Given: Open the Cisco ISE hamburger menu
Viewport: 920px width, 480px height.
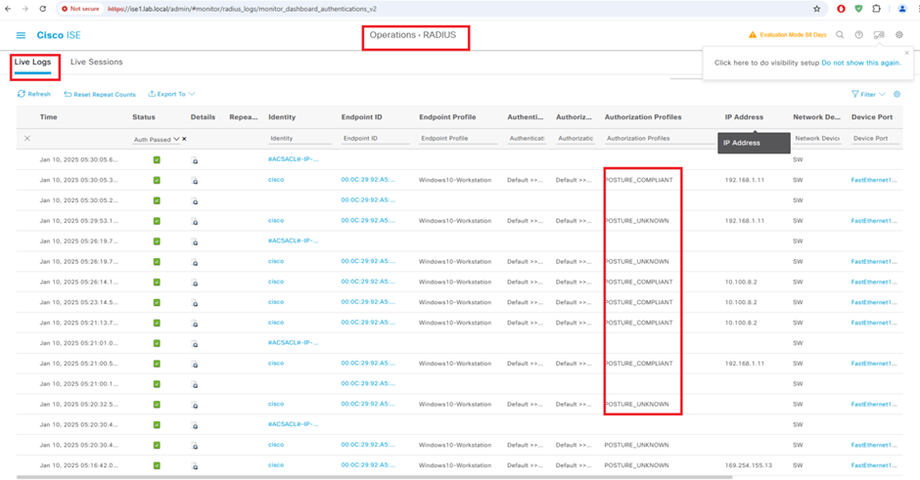Looking at the screenshot, I should pos(21,35).
